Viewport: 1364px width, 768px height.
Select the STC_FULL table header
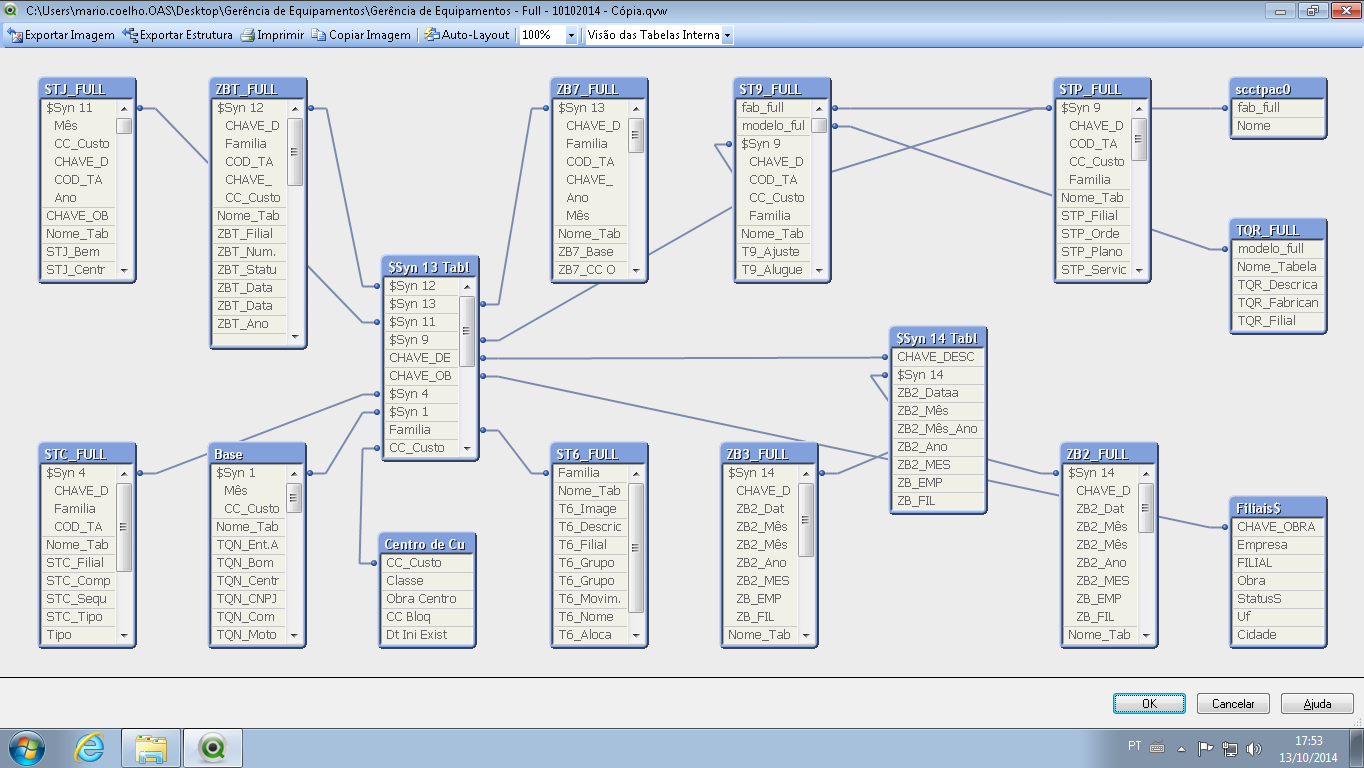click(x=87, y=454)
